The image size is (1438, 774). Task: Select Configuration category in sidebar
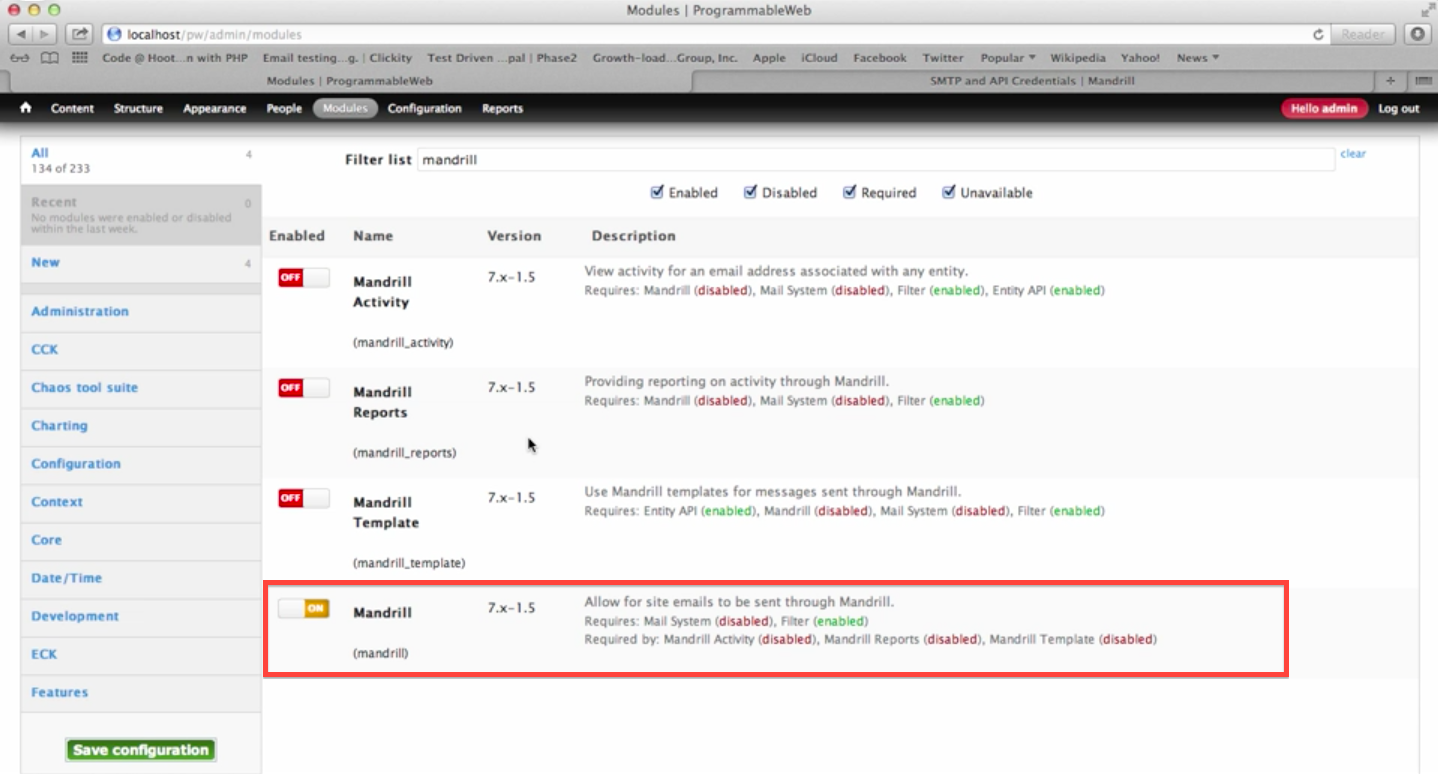click(141, 463)
